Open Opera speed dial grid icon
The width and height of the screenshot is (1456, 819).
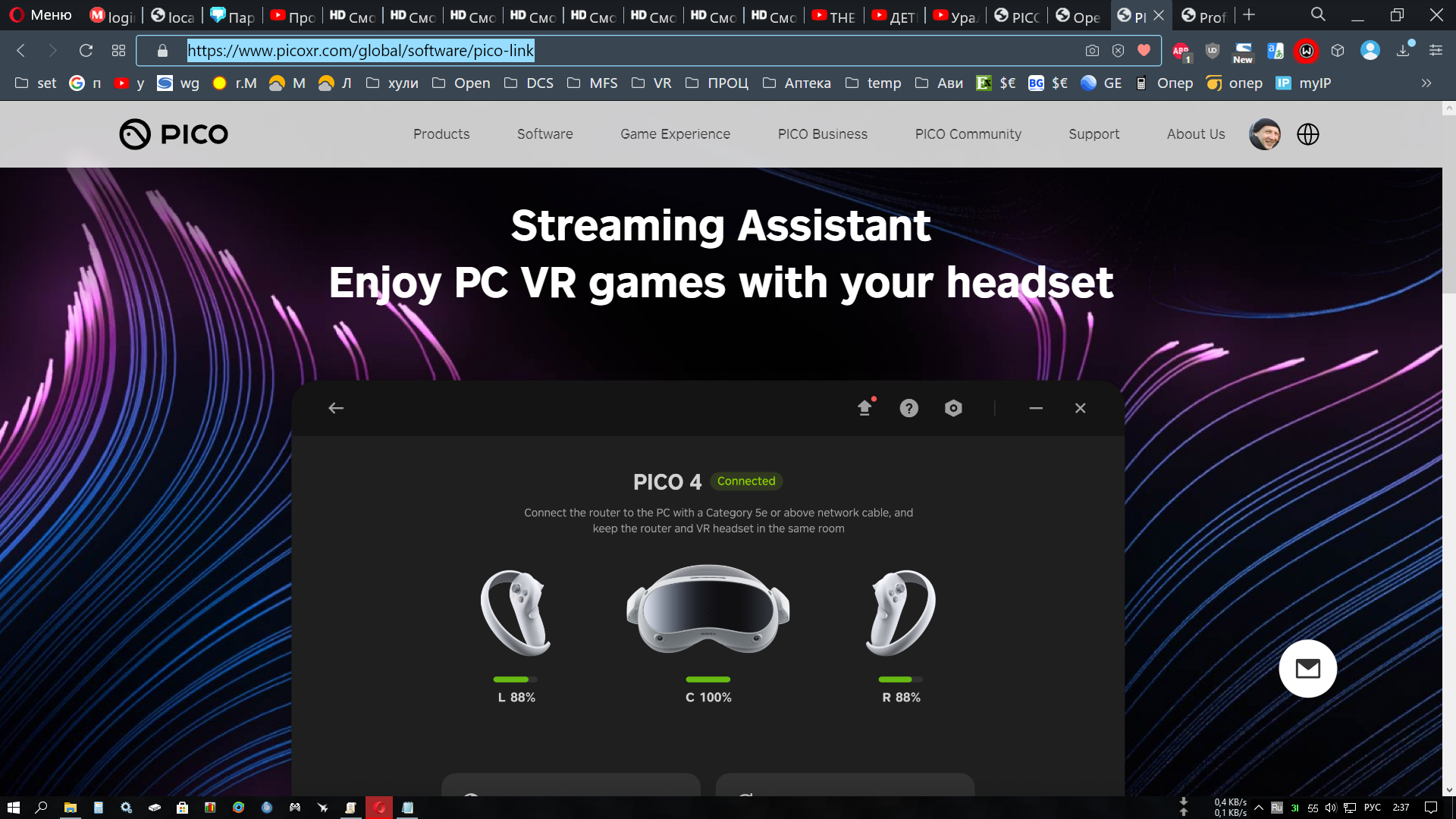tap(118, 51)
